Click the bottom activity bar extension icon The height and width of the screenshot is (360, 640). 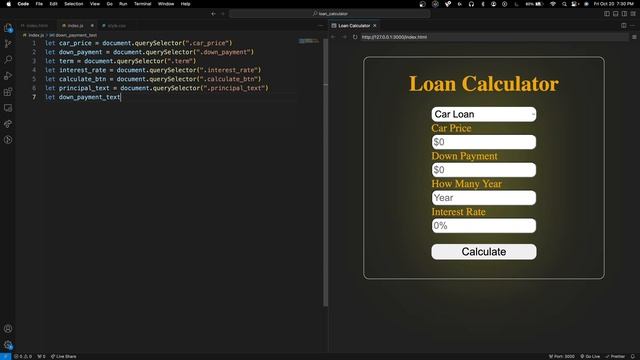[8, 140]
